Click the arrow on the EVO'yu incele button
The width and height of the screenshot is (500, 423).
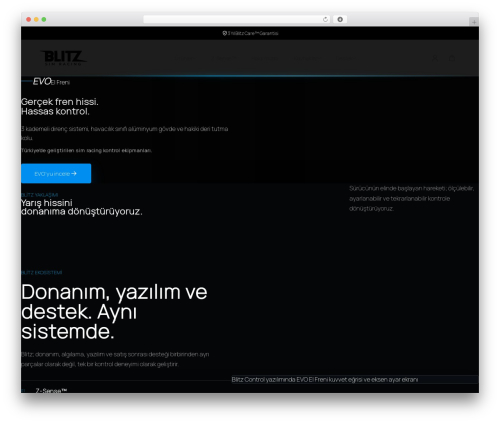point(74,173)
